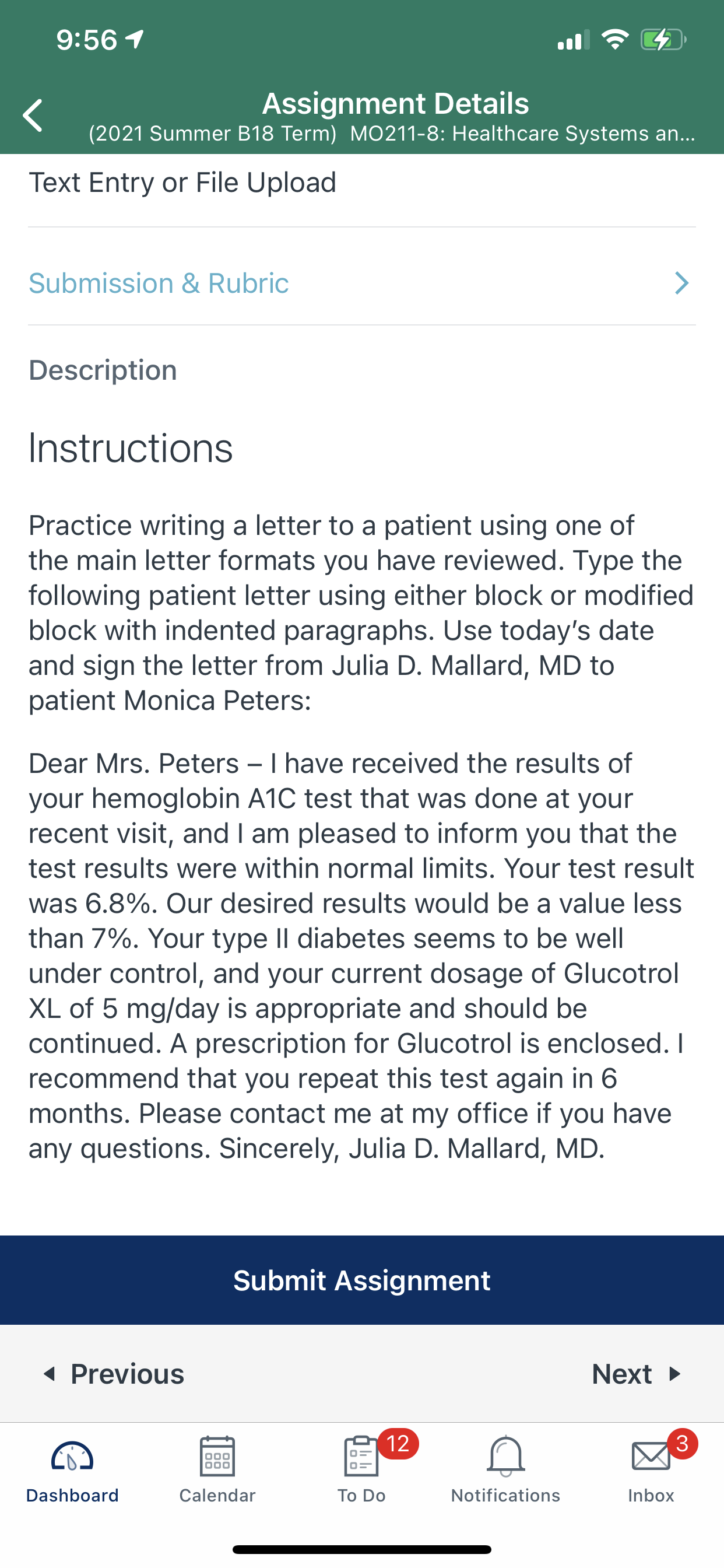724x1568 pixels.
Task: Select the Calendar tab label
Action: [217, 1495]
